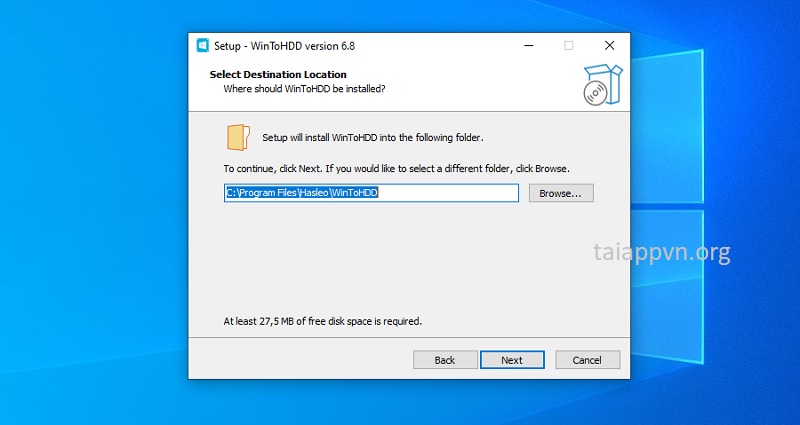This screenshot has height=425, width=800.
Task: Close the setup window with X
Action: coord(609,45)
